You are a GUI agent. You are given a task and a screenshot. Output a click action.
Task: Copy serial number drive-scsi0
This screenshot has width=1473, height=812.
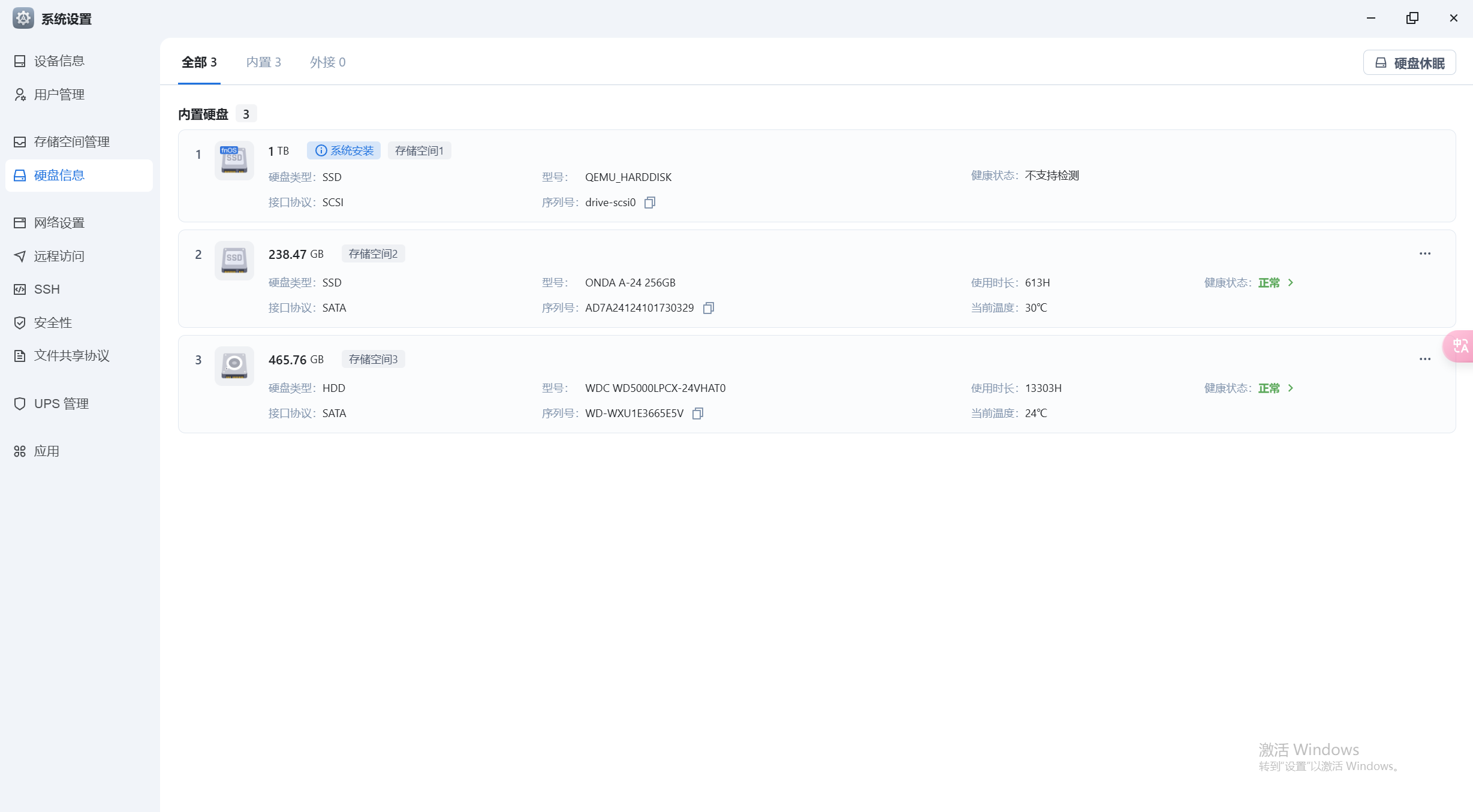point(649,203)
